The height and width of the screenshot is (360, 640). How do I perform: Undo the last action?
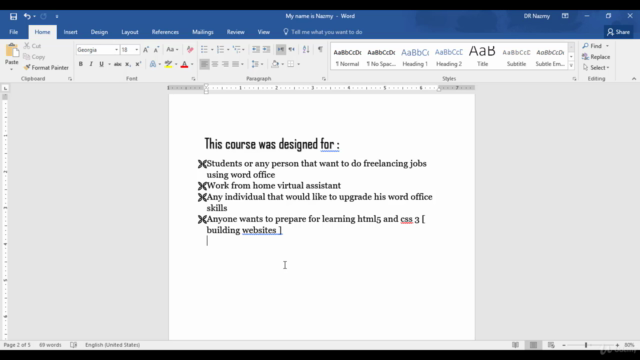27,16
